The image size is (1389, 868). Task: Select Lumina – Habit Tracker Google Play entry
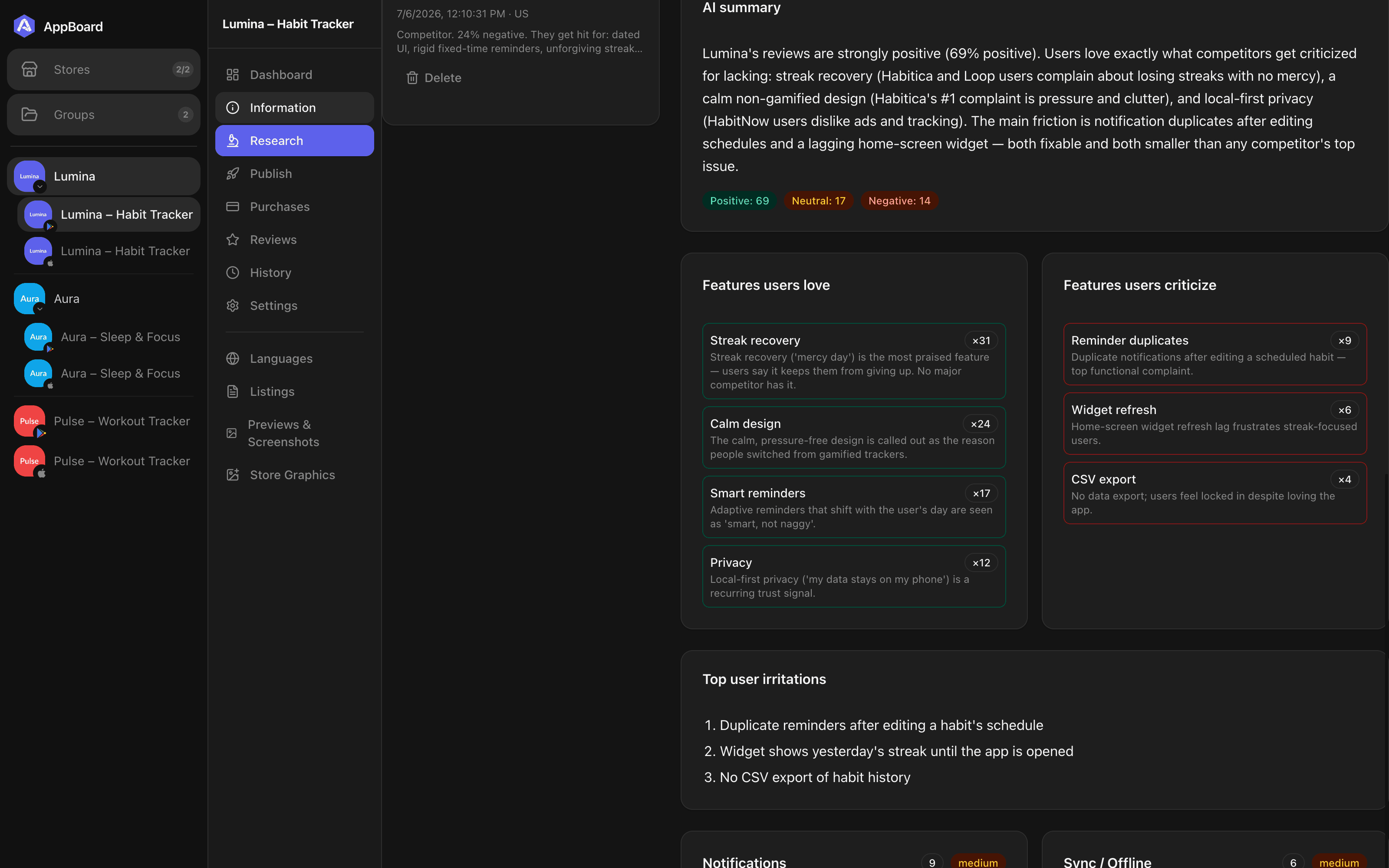(x=109, y=215)
